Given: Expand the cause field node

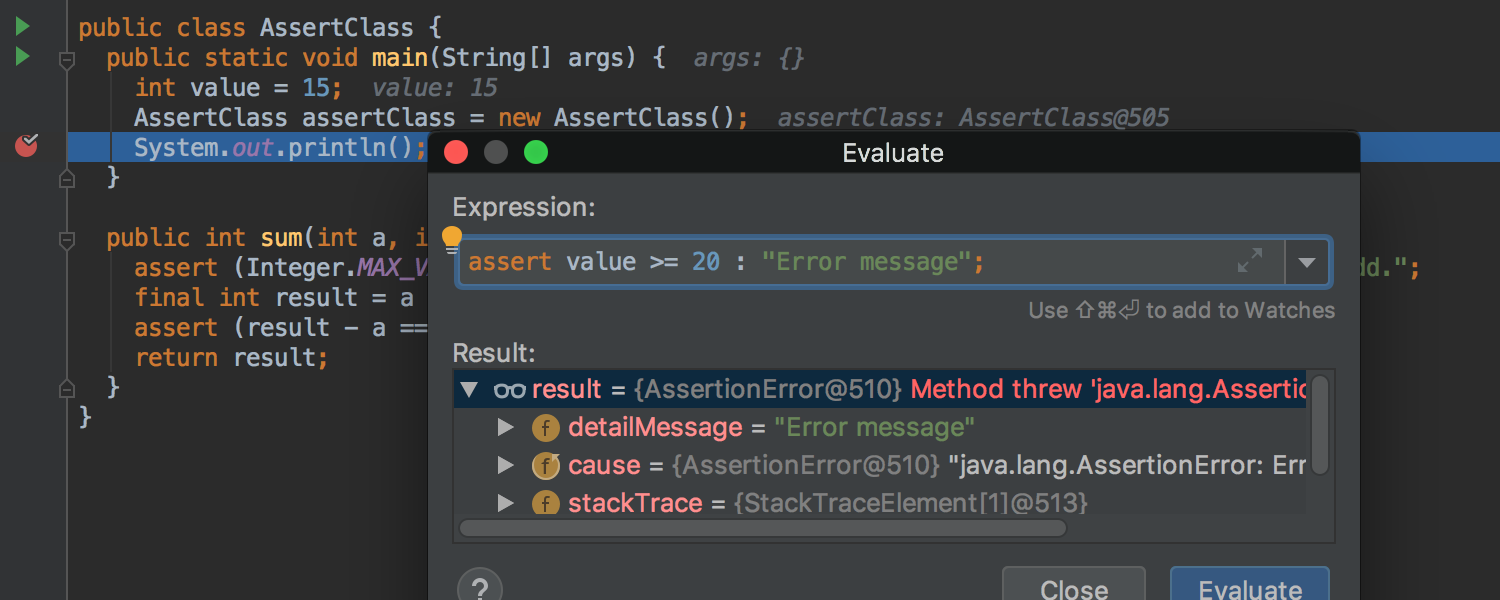Looking at the screenshot, I should (x=506, y=465).
